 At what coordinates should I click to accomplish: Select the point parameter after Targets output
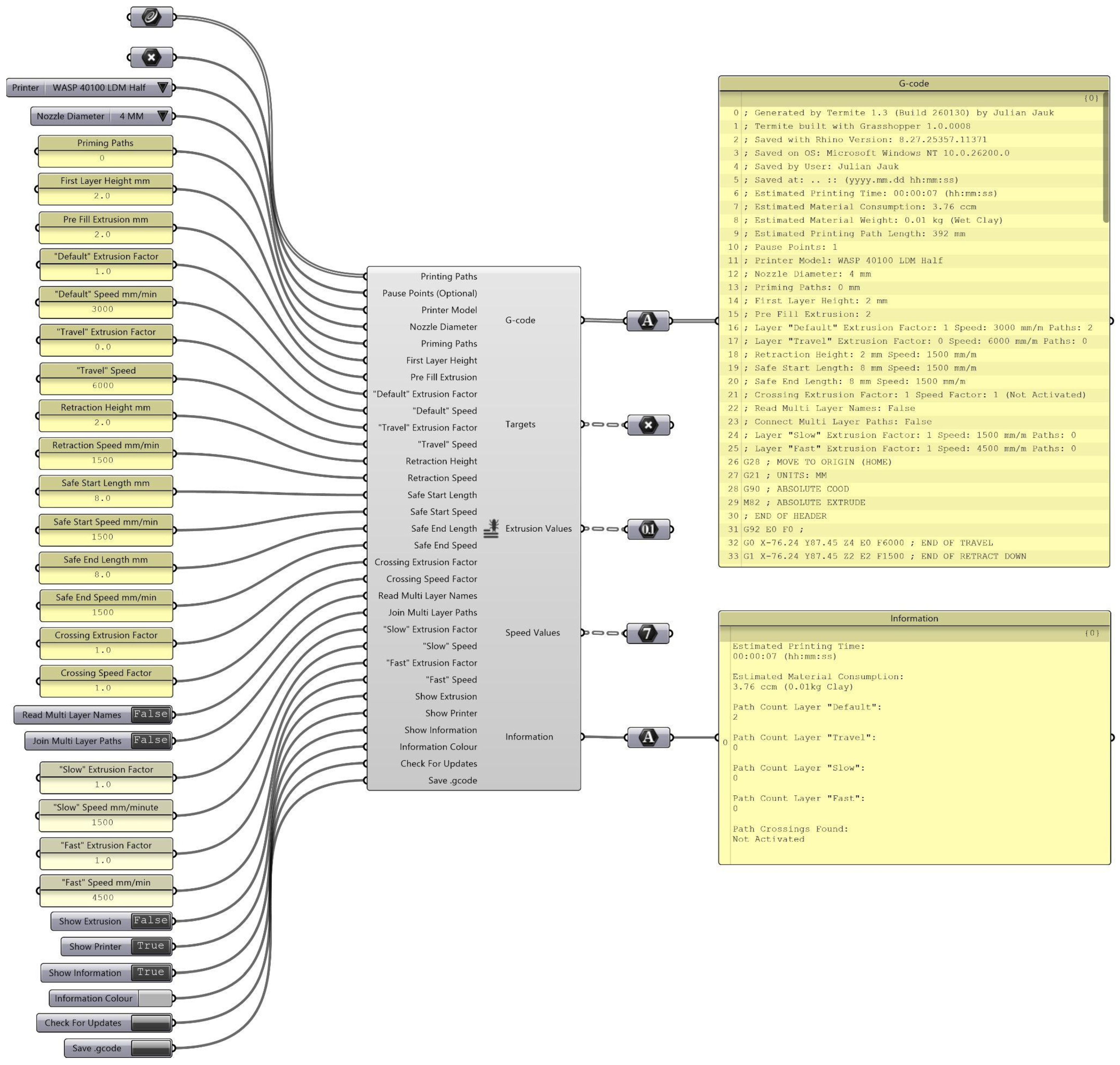(x=649, y=425)
